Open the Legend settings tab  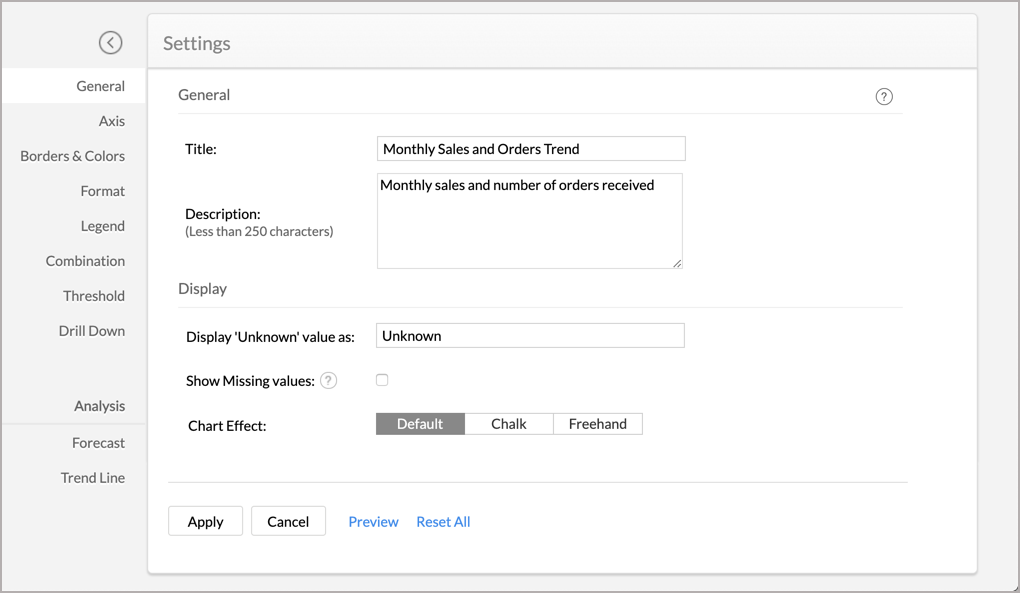103,226
